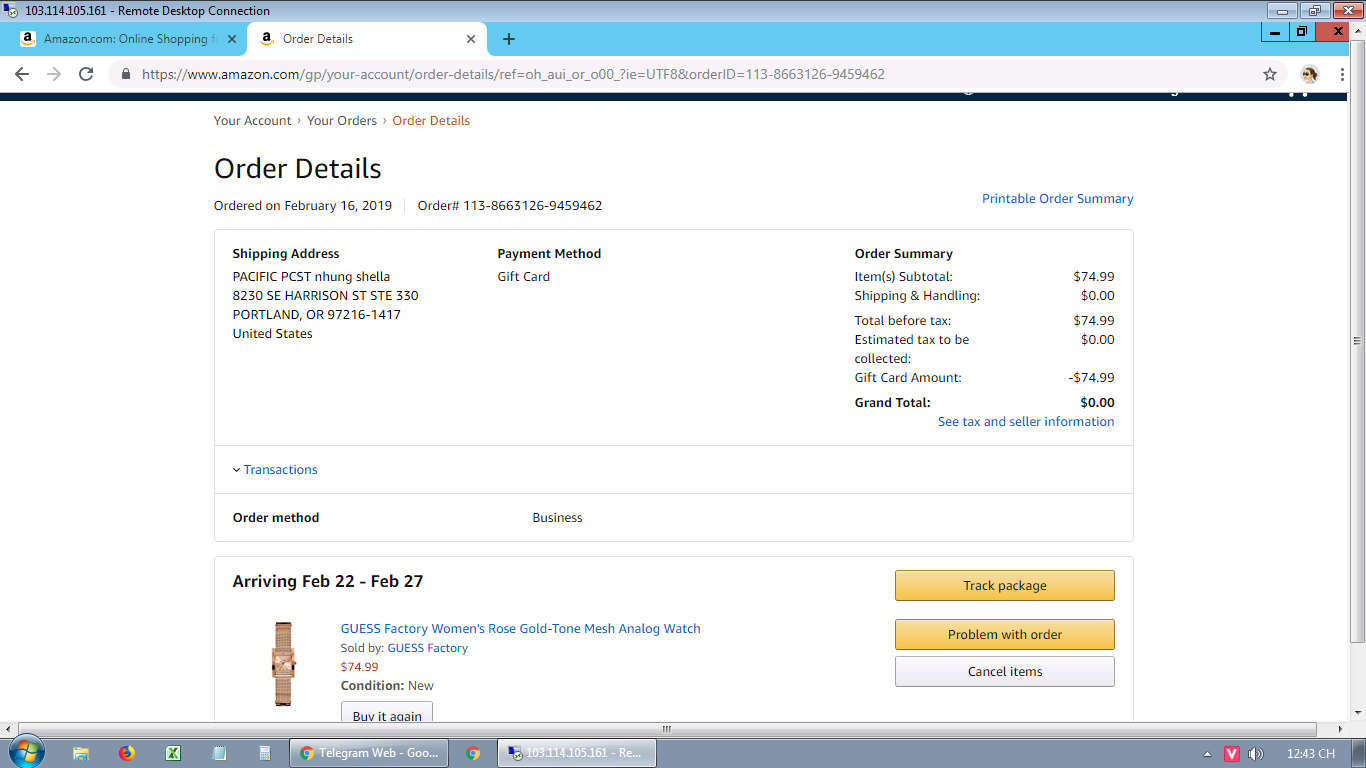
Task: Reload the Order Details page
Action: tap(86, 74)
